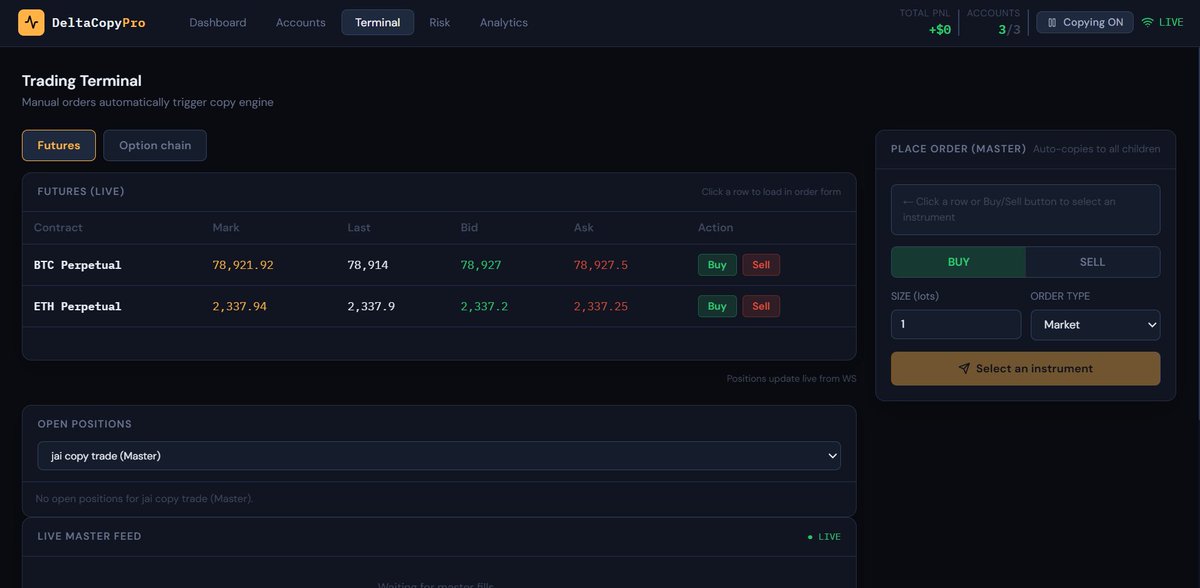Click the Mark column header
The width and height of the screenshot is (1200, 588).
(226, 227)
